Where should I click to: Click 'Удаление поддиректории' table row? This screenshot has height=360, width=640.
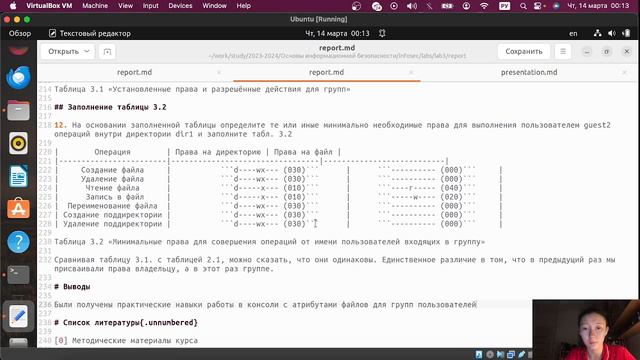click(278, 224)
